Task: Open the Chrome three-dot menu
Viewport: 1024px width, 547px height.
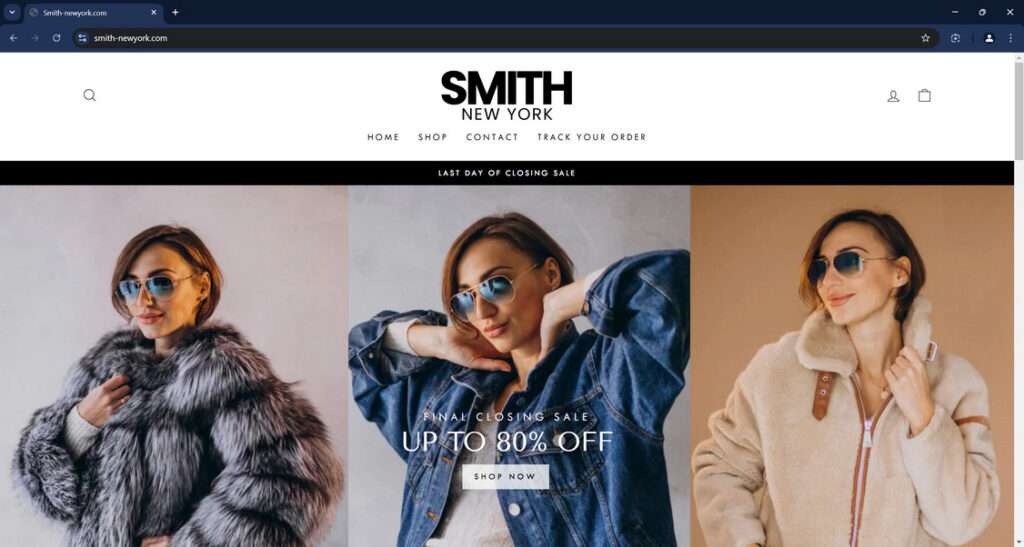Action: 1010,38
